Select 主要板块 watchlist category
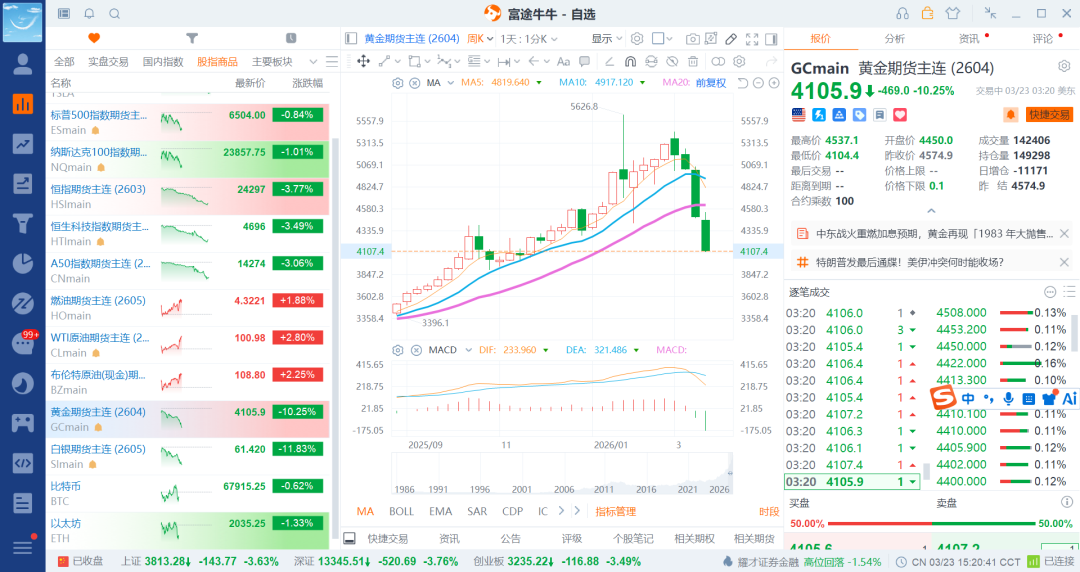 click(272, 61)
